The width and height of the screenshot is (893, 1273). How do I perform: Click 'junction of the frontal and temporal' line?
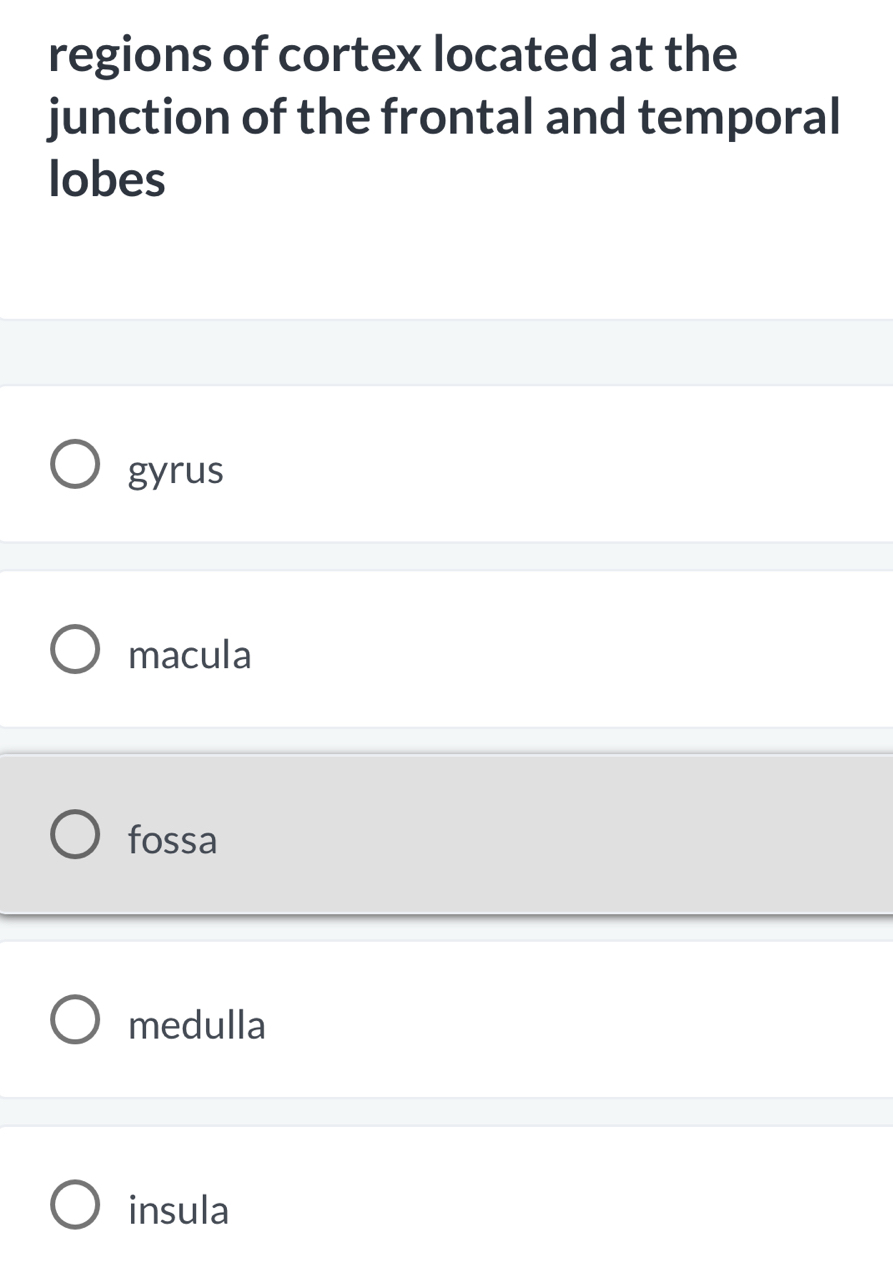coord(444,117)
